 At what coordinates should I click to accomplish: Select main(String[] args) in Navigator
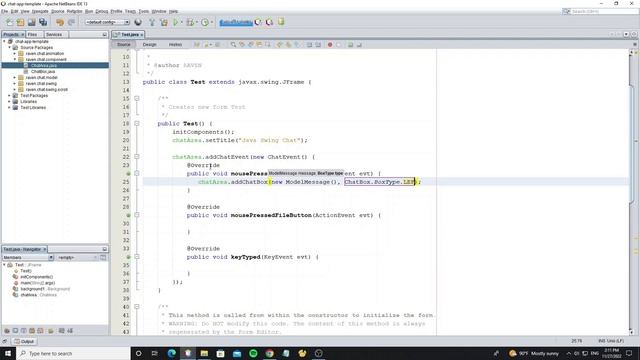point(38,283)
